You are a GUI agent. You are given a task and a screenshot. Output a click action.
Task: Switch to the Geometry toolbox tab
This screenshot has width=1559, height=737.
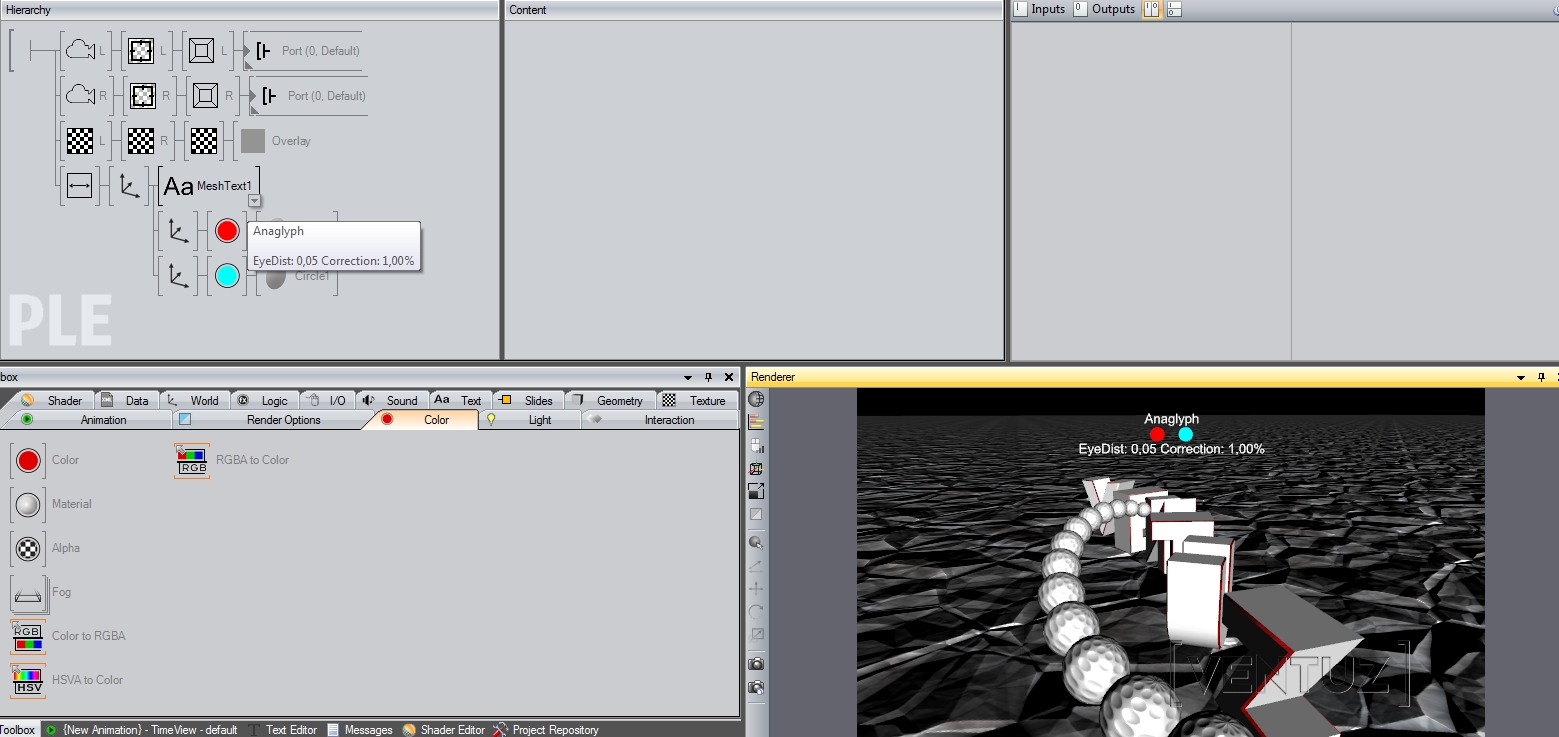pos(609,400)
